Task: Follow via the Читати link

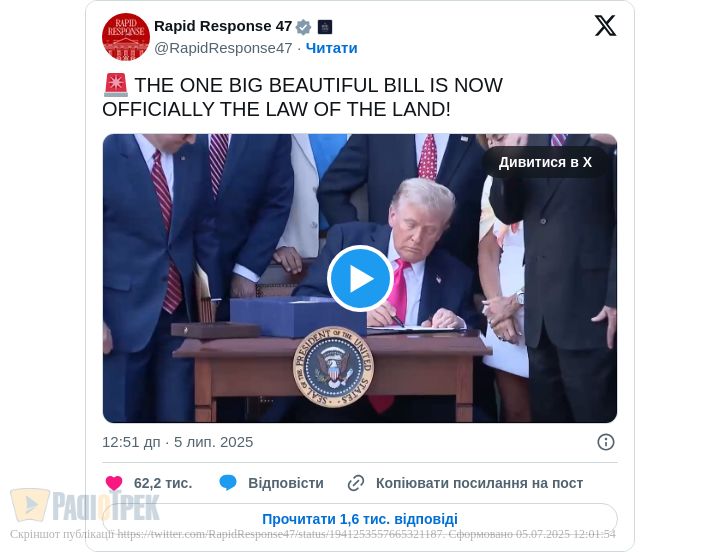Action: 332,48
